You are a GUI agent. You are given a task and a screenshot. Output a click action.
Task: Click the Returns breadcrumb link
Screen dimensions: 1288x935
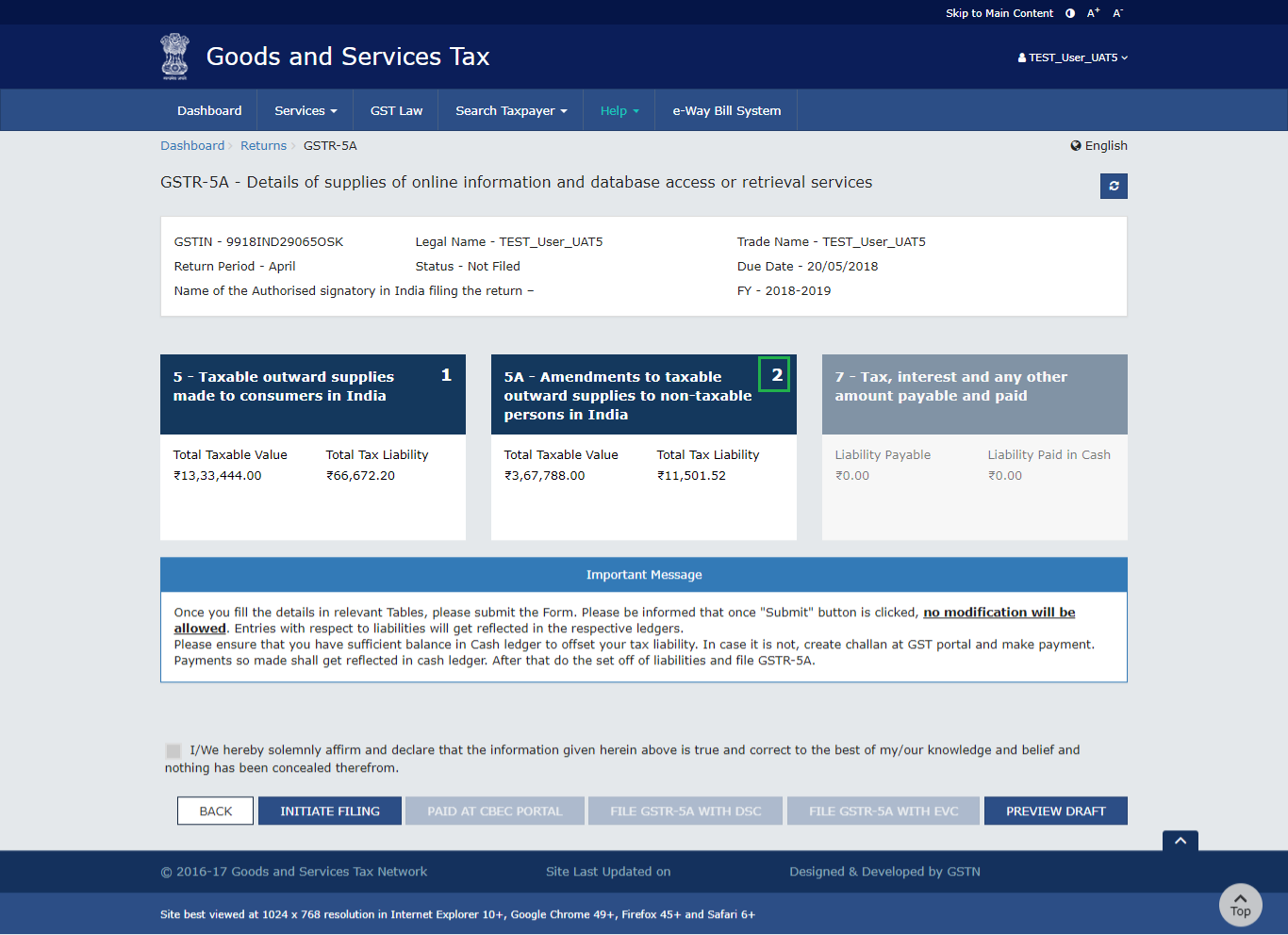(x=263, y=146)
